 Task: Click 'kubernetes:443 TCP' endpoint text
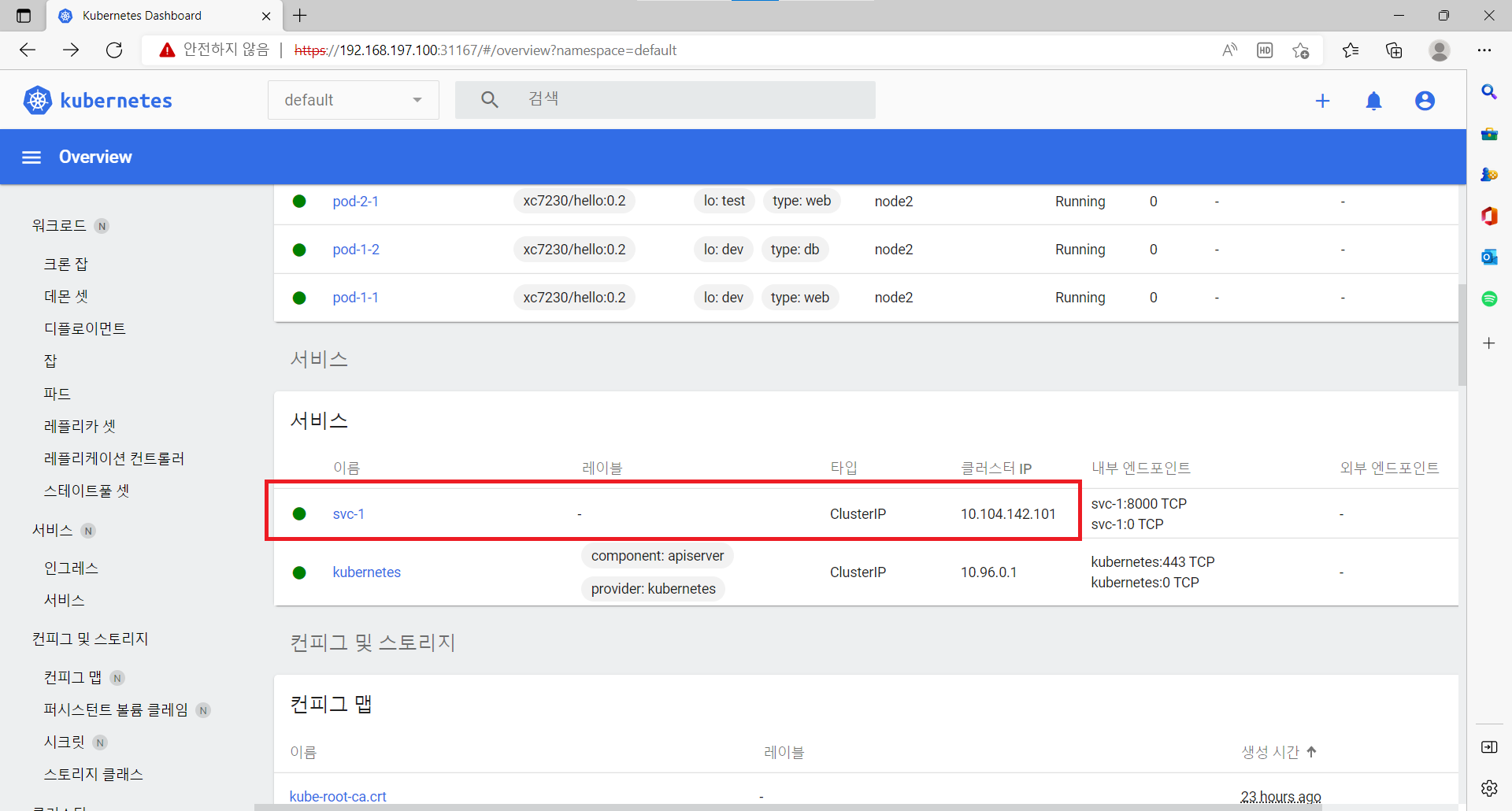1153,562
